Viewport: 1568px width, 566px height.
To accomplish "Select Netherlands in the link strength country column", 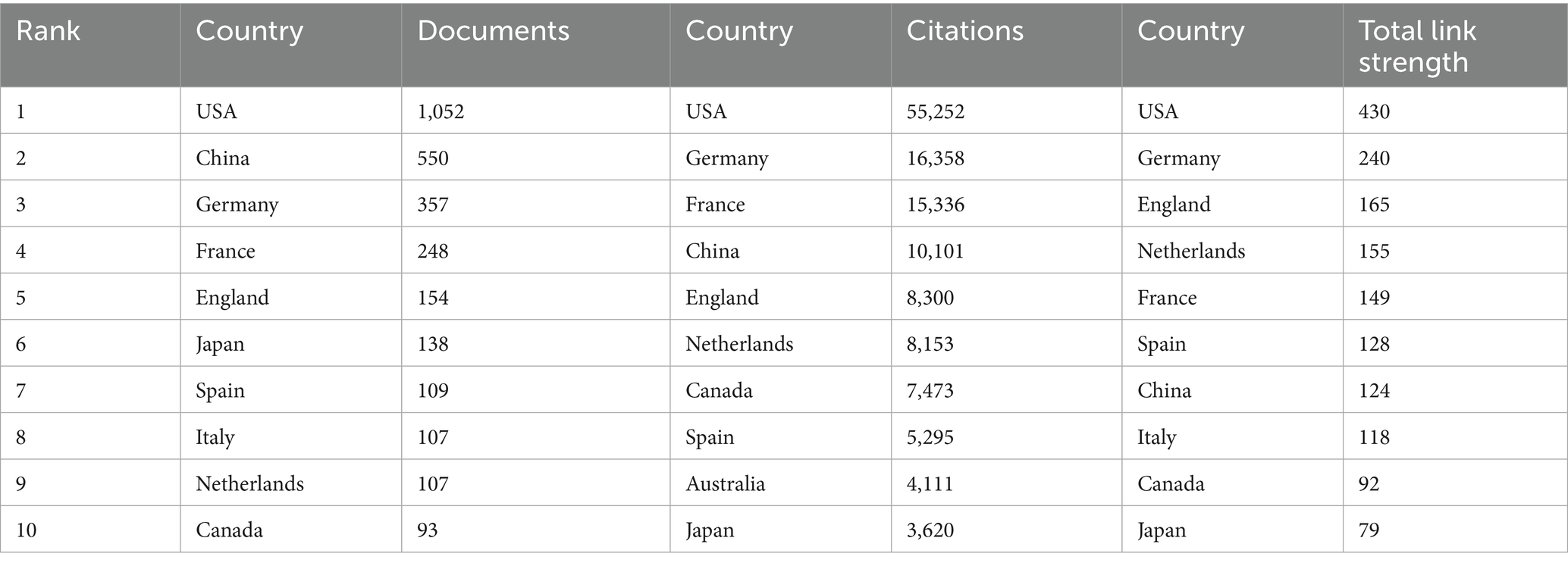I will pyautogui.click(x=1191, y=251).
